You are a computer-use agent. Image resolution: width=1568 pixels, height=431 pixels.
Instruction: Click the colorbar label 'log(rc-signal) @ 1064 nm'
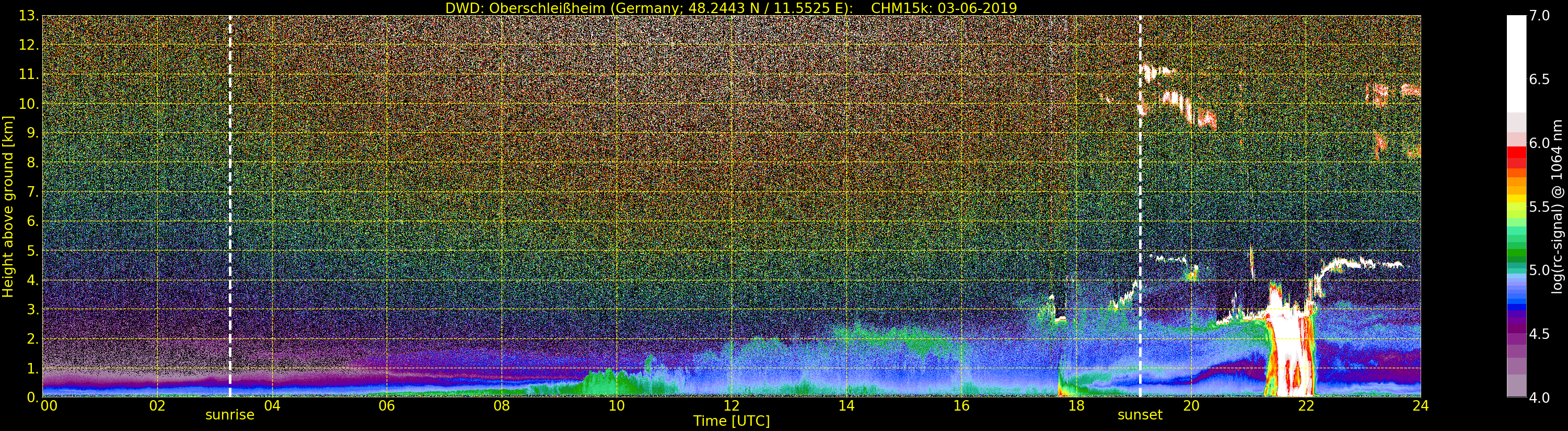[1557, 207]
